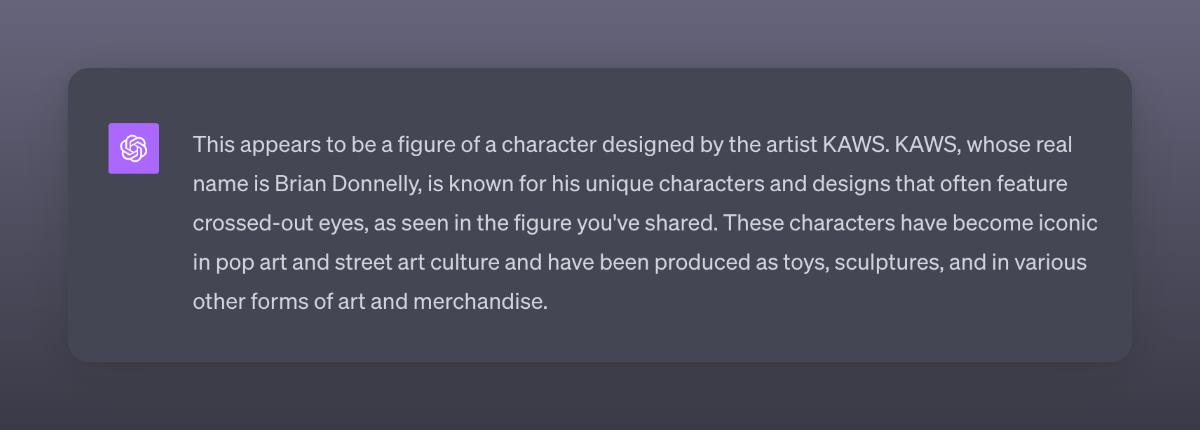
Task: Click the words "various" at end of line four
Action: point(1051,262)
